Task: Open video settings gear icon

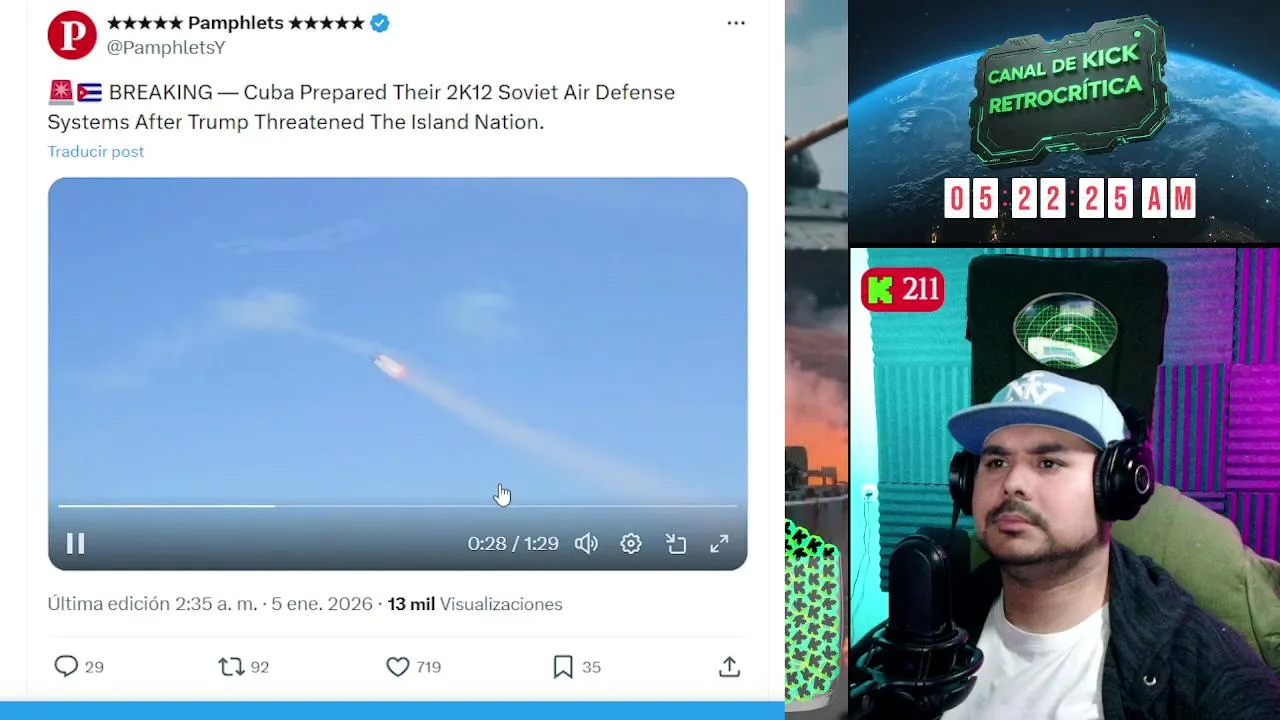Action: pos(631,543)
